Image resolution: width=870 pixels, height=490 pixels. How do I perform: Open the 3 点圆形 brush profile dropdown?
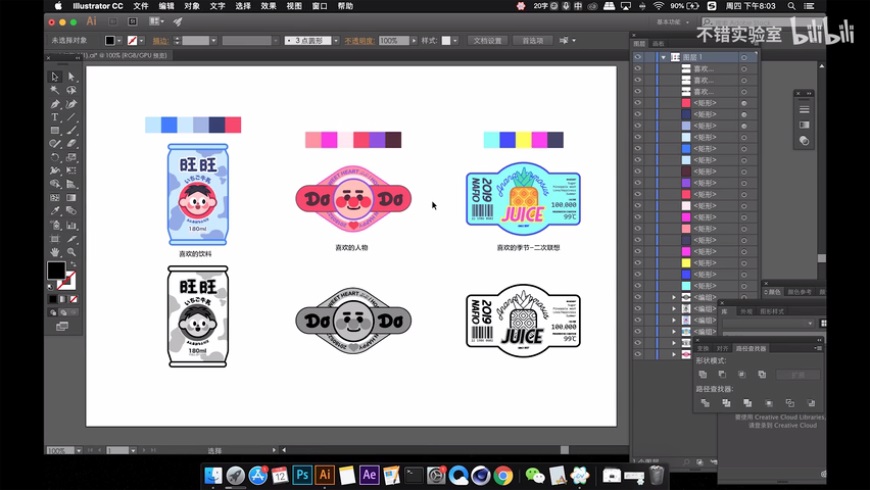point(336,41)
